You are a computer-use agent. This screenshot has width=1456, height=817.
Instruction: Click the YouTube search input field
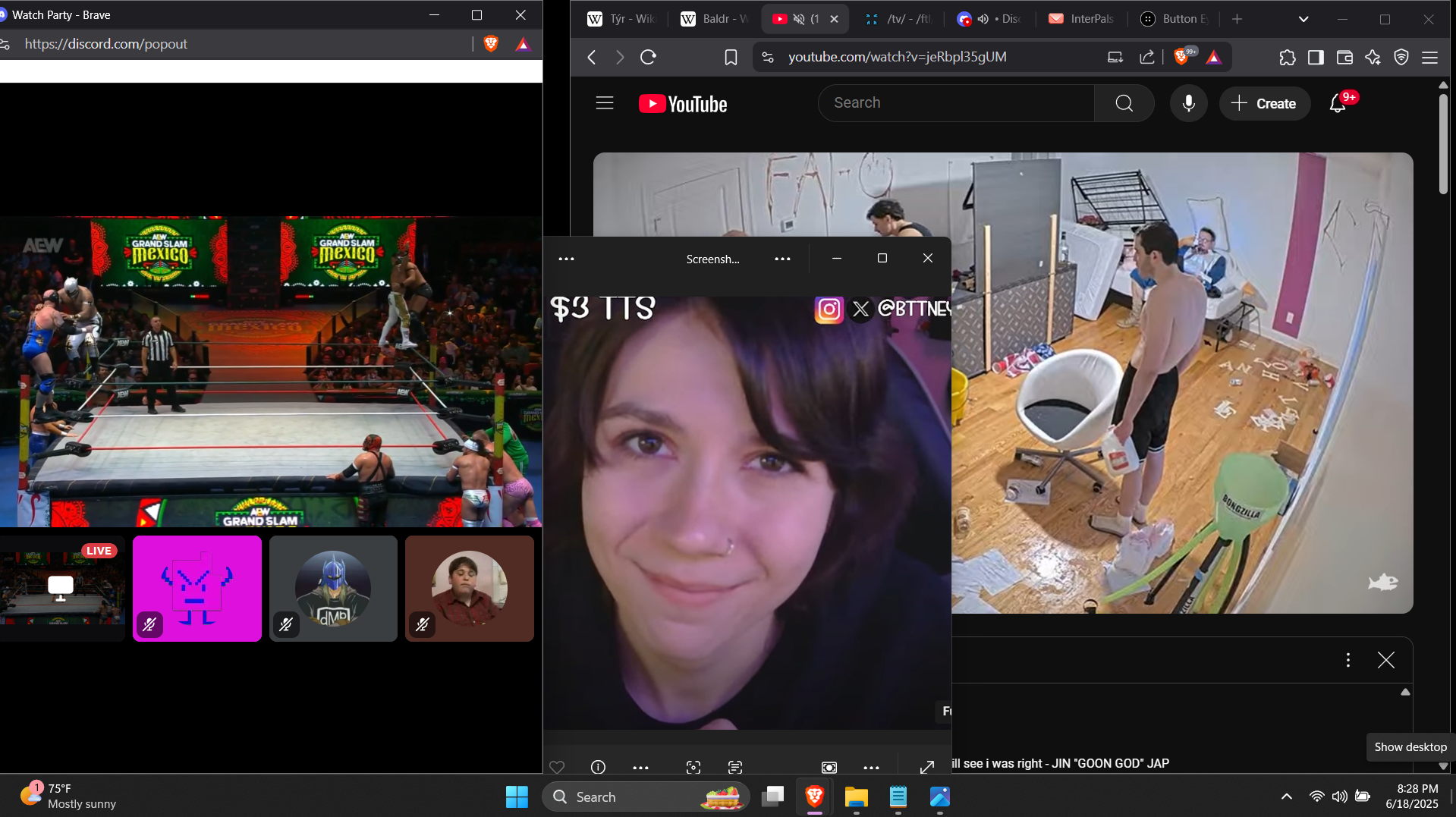(956, 103)
